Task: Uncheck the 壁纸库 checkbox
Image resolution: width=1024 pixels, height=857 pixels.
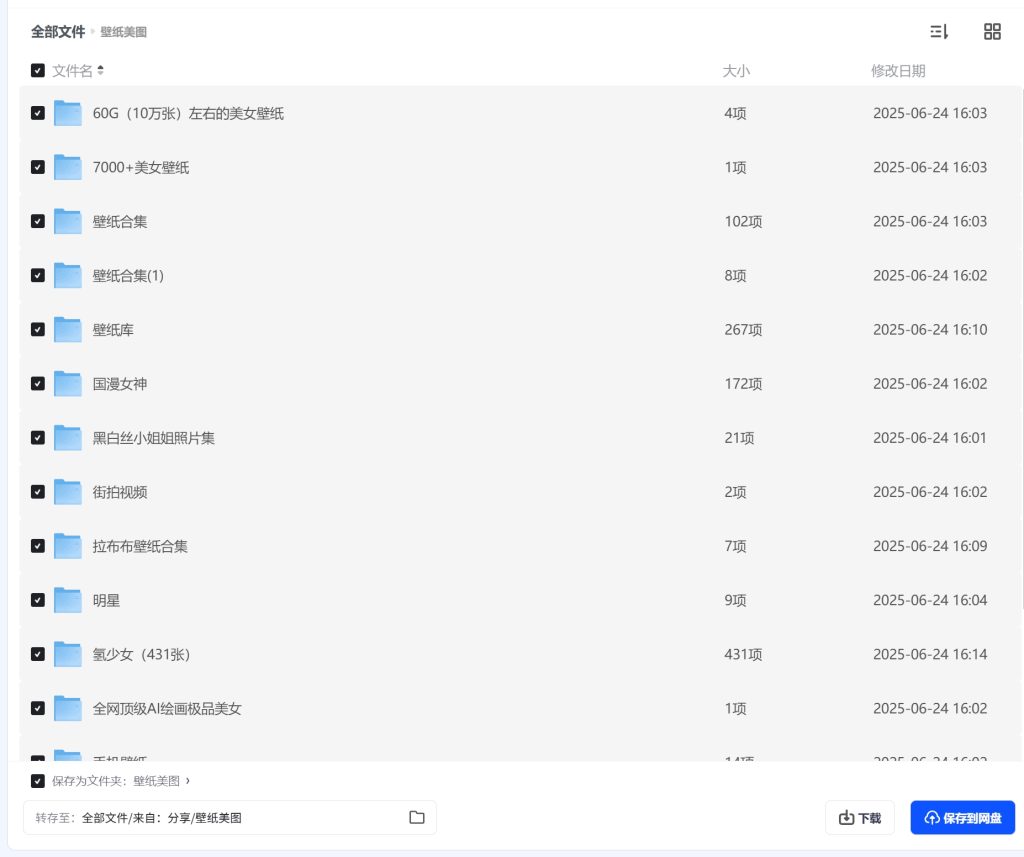Action: (x=38, y=330)
